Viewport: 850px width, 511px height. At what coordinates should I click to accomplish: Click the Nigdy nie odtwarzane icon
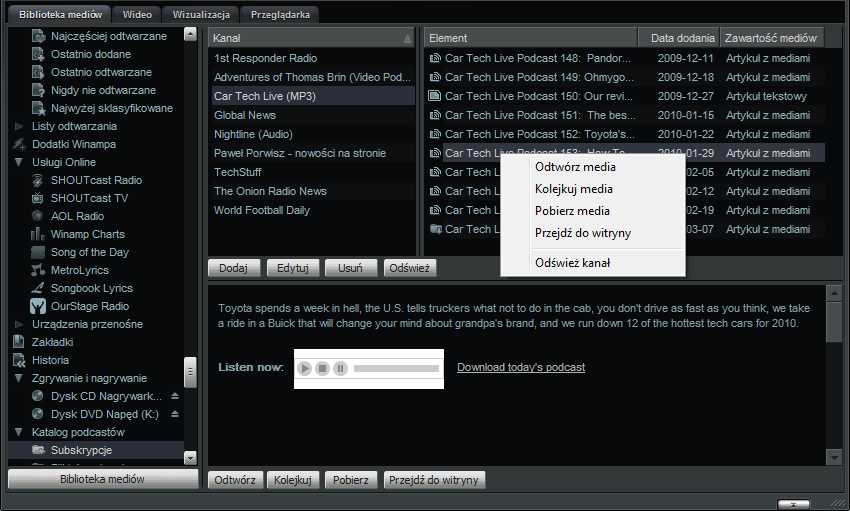coord(38,90)
